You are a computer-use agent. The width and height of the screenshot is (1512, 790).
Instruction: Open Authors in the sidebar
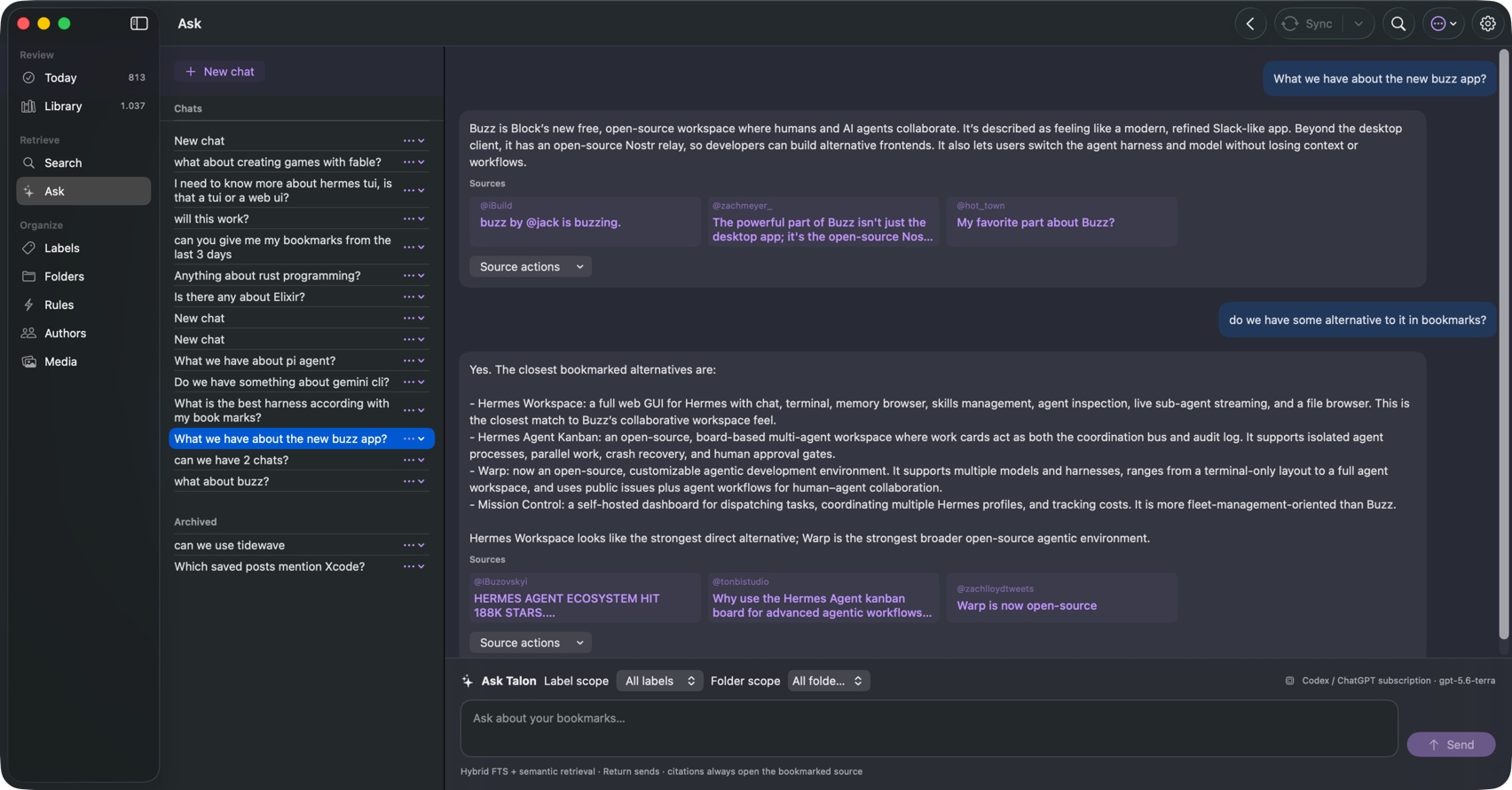click(x=83, y=334)
